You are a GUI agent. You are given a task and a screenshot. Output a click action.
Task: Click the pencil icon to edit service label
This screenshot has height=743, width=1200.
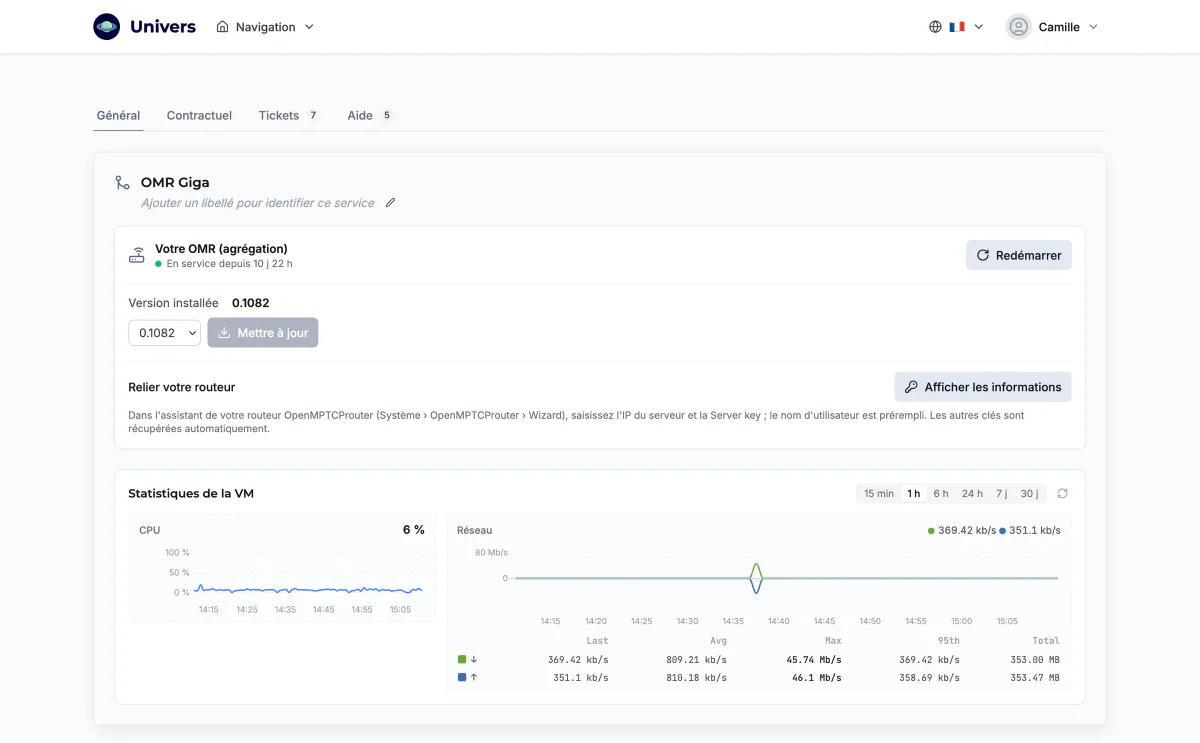click(391, 203)
